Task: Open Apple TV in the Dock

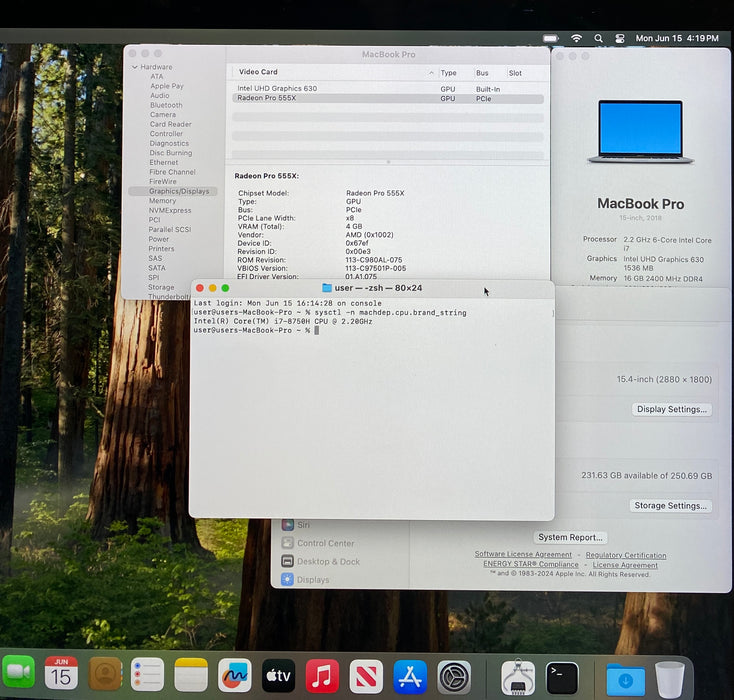Action: [x=279, y=676]
